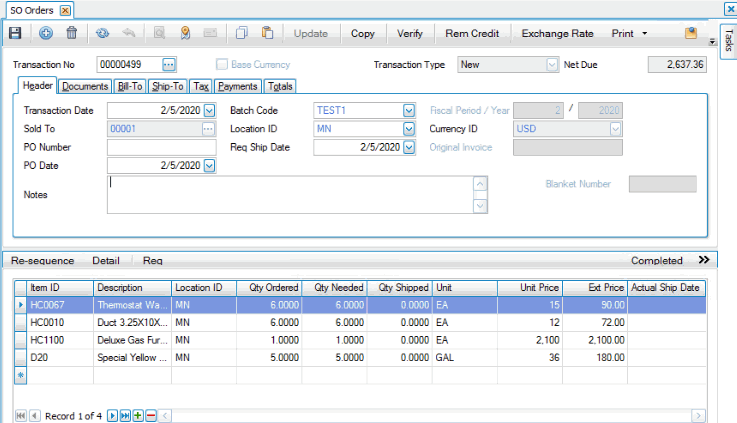Open the Req Ship Date calendar dropdown
The image size is (737, 423).
408,147
